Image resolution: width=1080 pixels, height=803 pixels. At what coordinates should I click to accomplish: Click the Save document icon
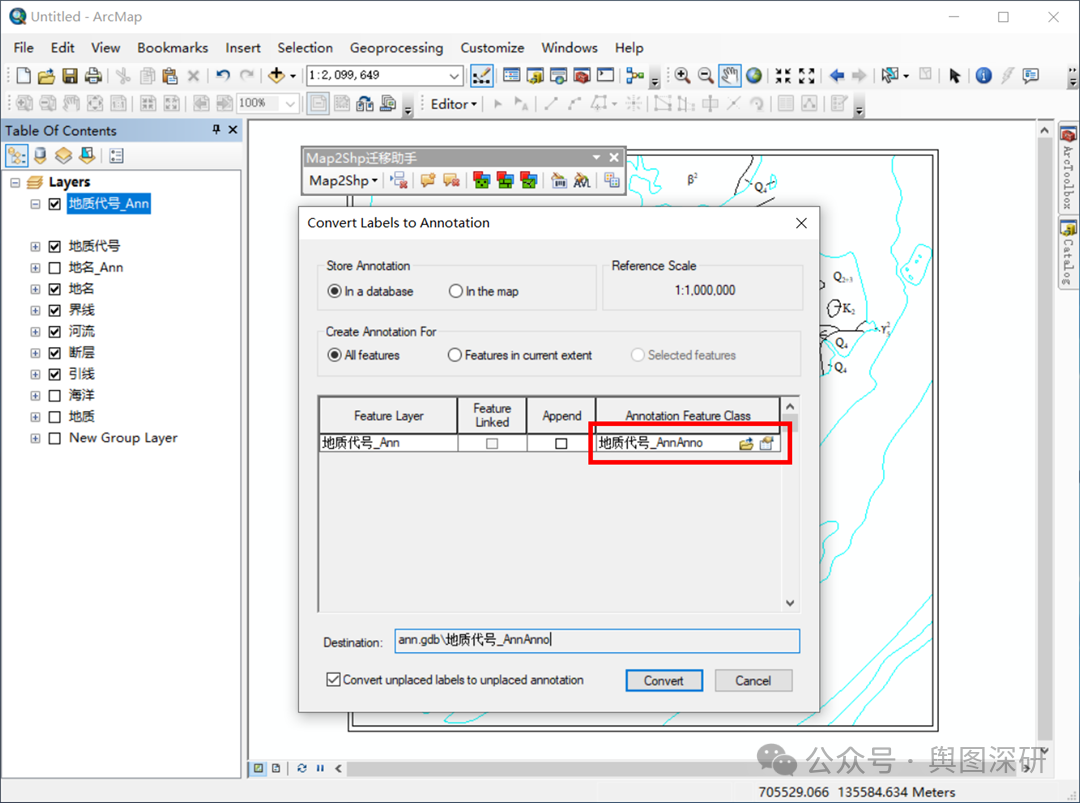70,76
